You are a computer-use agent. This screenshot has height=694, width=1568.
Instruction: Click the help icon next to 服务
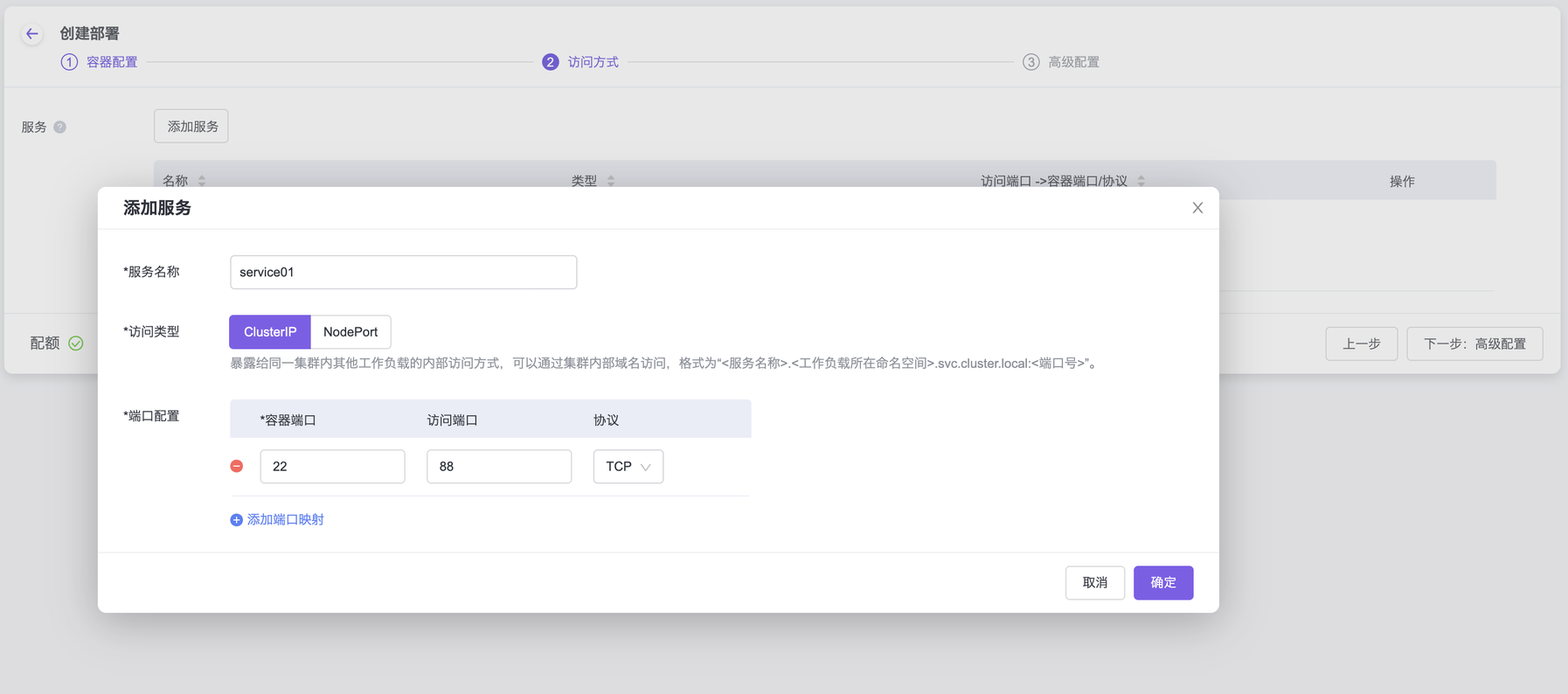[x=59, y=127]
